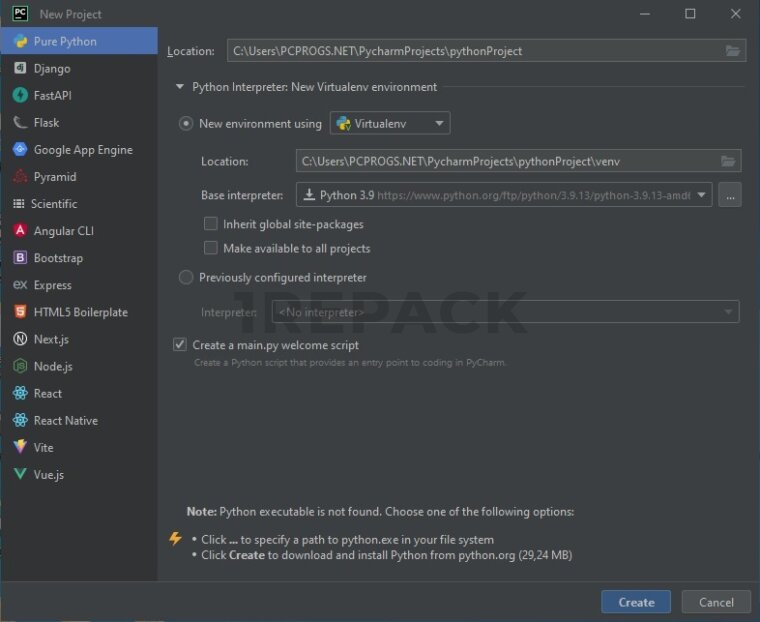The height and width of the screenshot is (622, 760).
Task: Click the React Native icon
Action: (20, 421)
